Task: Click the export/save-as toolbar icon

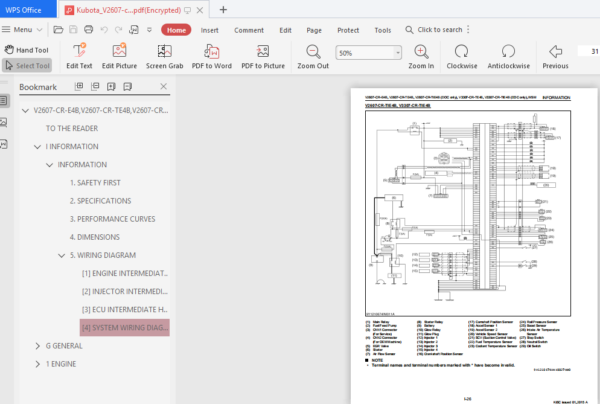Action: [x=134, y=29]
